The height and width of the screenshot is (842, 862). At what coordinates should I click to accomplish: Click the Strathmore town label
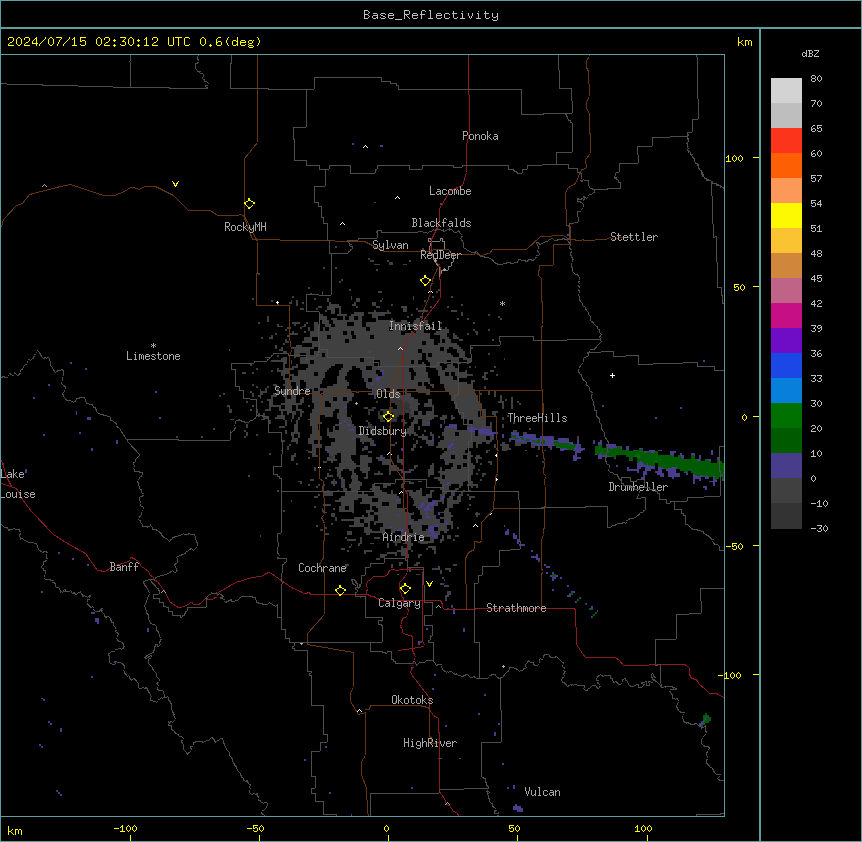[x=516, y=608]
